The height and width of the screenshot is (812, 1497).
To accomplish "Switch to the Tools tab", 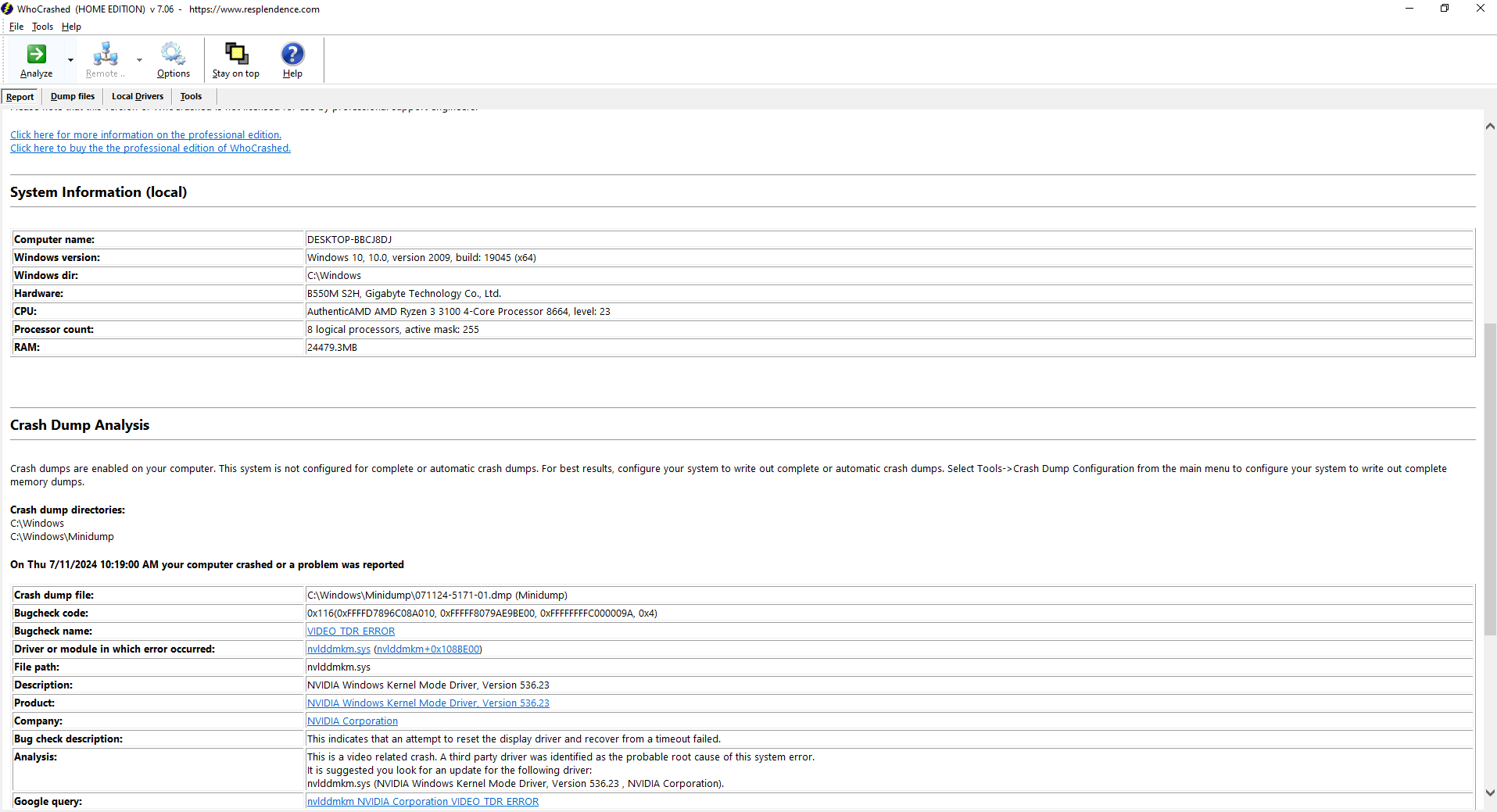I will (x=191, y=97).
